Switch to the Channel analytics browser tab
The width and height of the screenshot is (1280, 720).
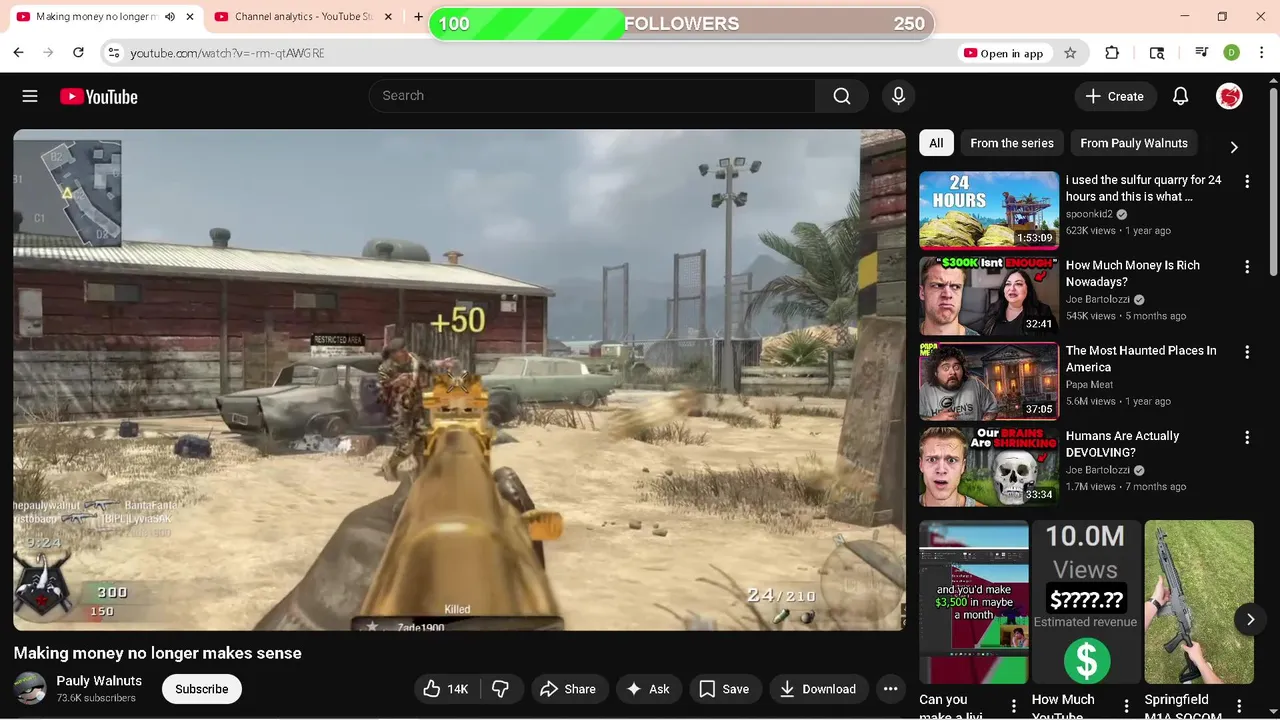tap(302, 17)
